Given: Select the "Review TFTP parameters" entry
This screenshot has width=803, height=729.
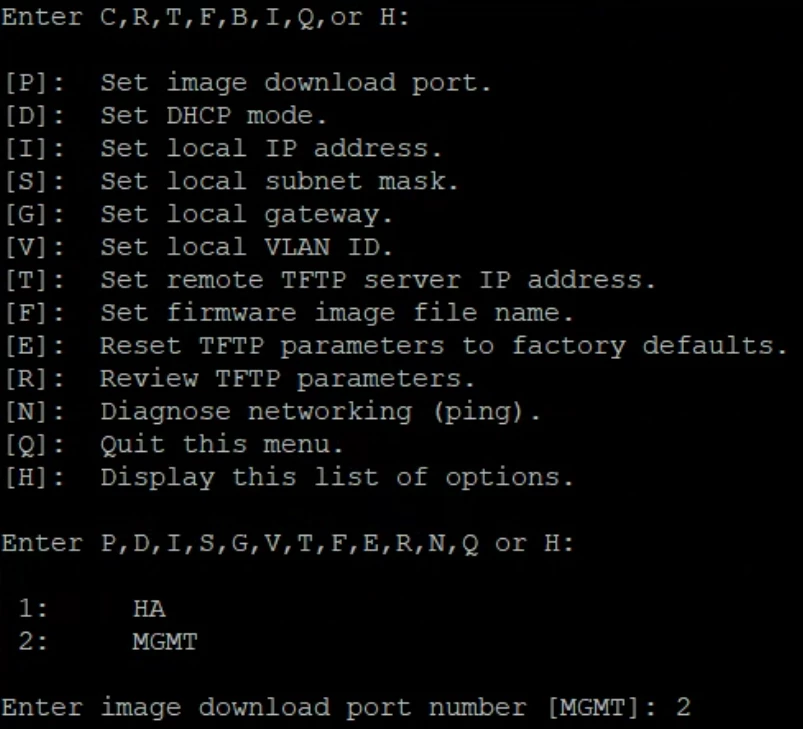Looking at the screenshot, I should 287,379.
